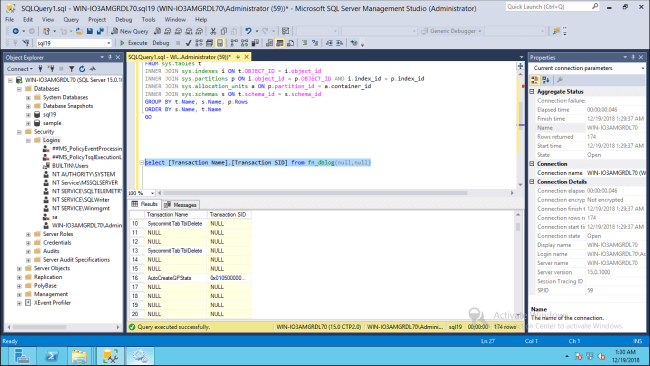
Task: Click the Save file disk icon
Action: (x=90, y=31)
